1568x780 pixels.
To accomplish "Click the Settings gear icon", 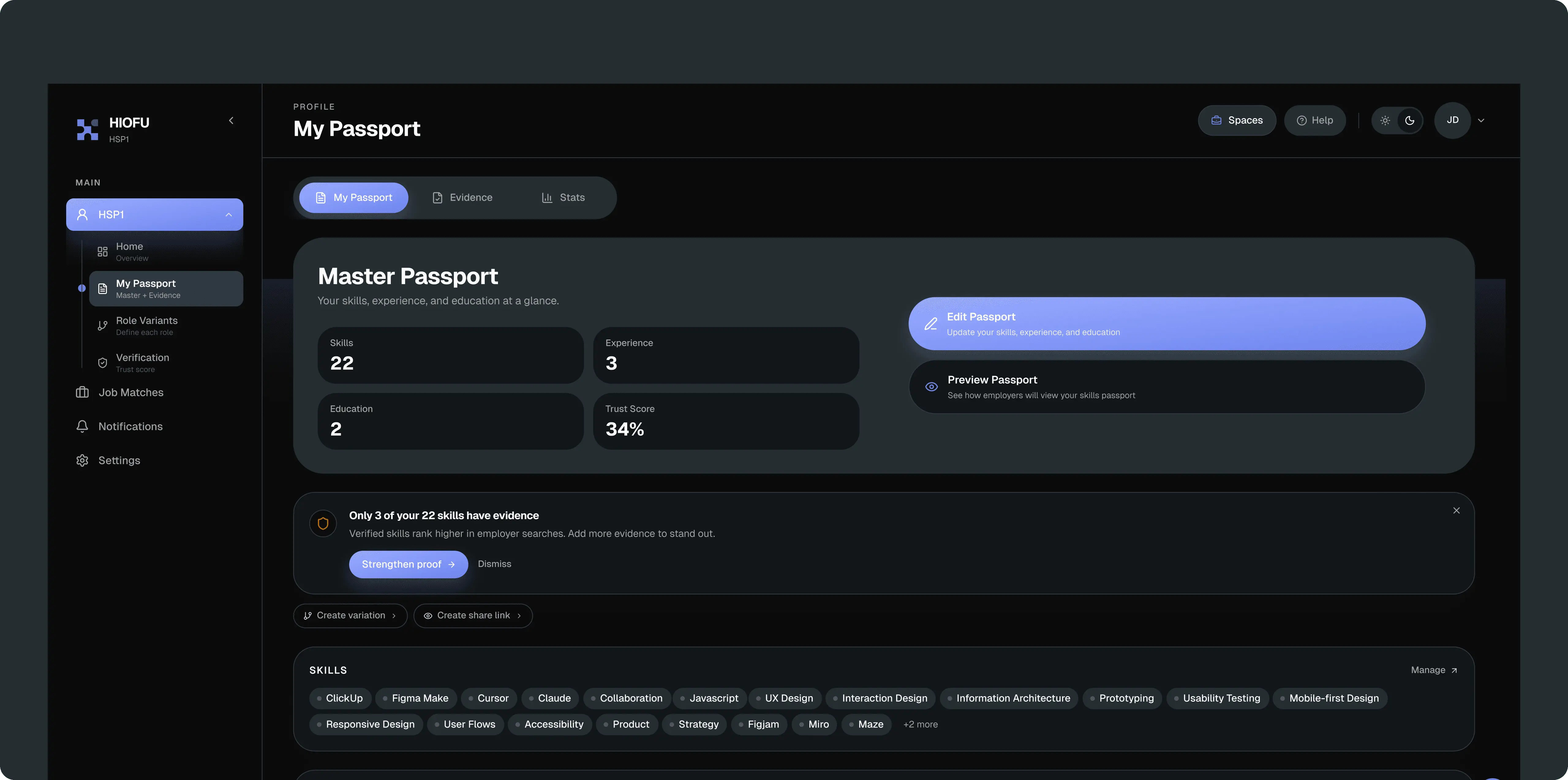I will [82, 461].
